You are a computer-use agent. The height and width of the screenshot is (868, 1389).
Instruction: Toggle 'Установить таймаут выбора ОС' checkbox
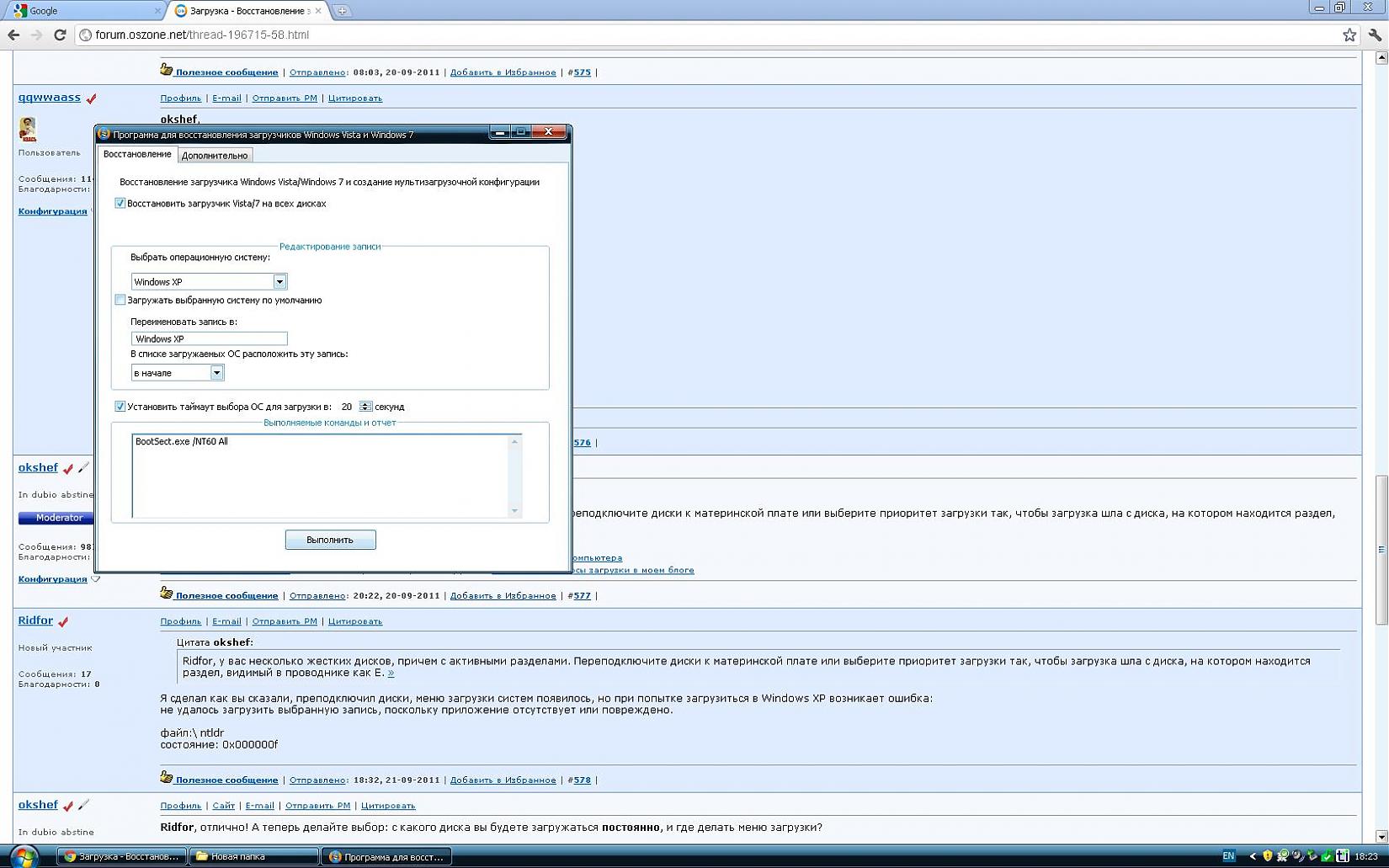120,407
